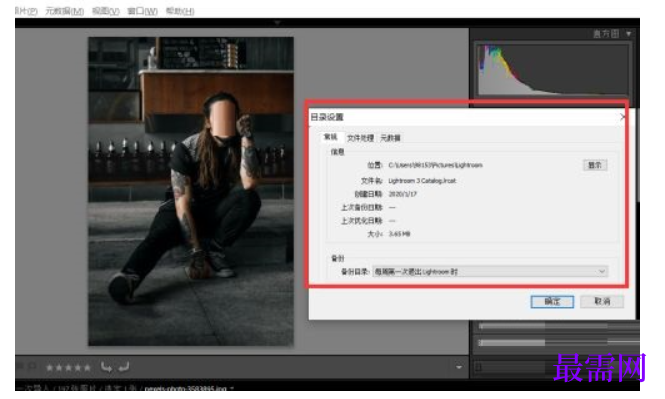Rotate photo counterclockwise with left rotate arrow
This screenshot has height=399, width=665.
(x=106, y=367)
